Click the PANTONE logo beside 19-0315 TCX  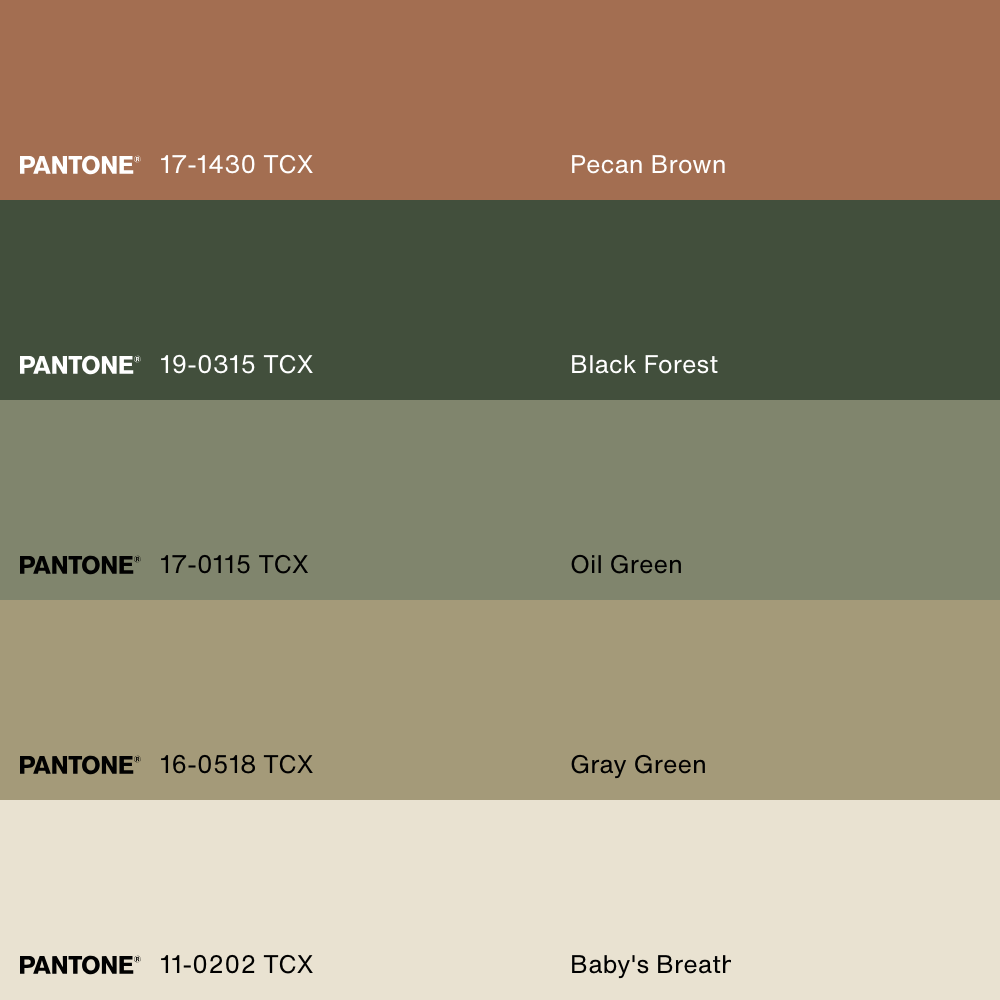[x=79, y=365]
